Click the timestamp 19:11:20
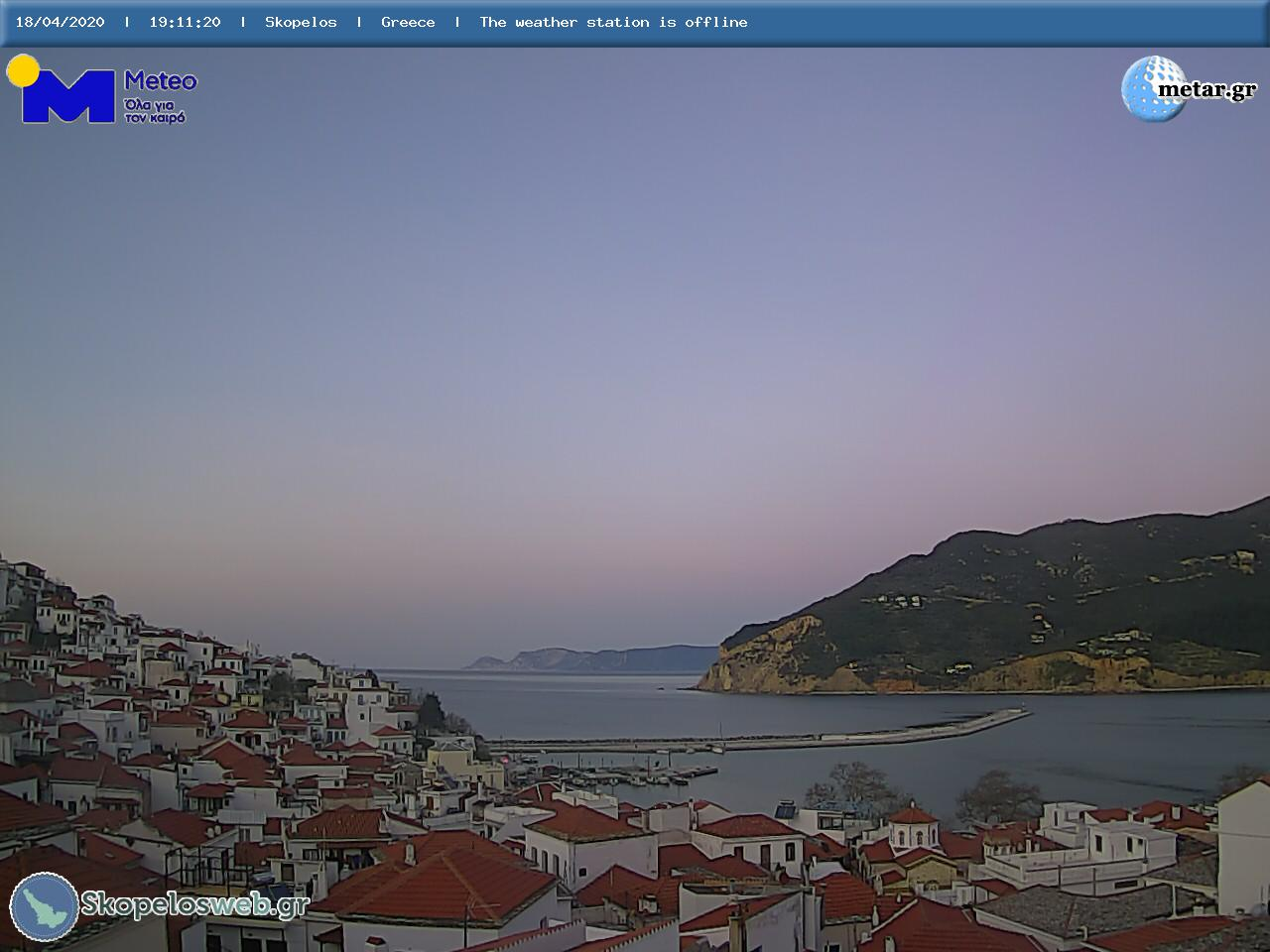The height and width of the screenshot is (952, 1270). tap(185, 22)
